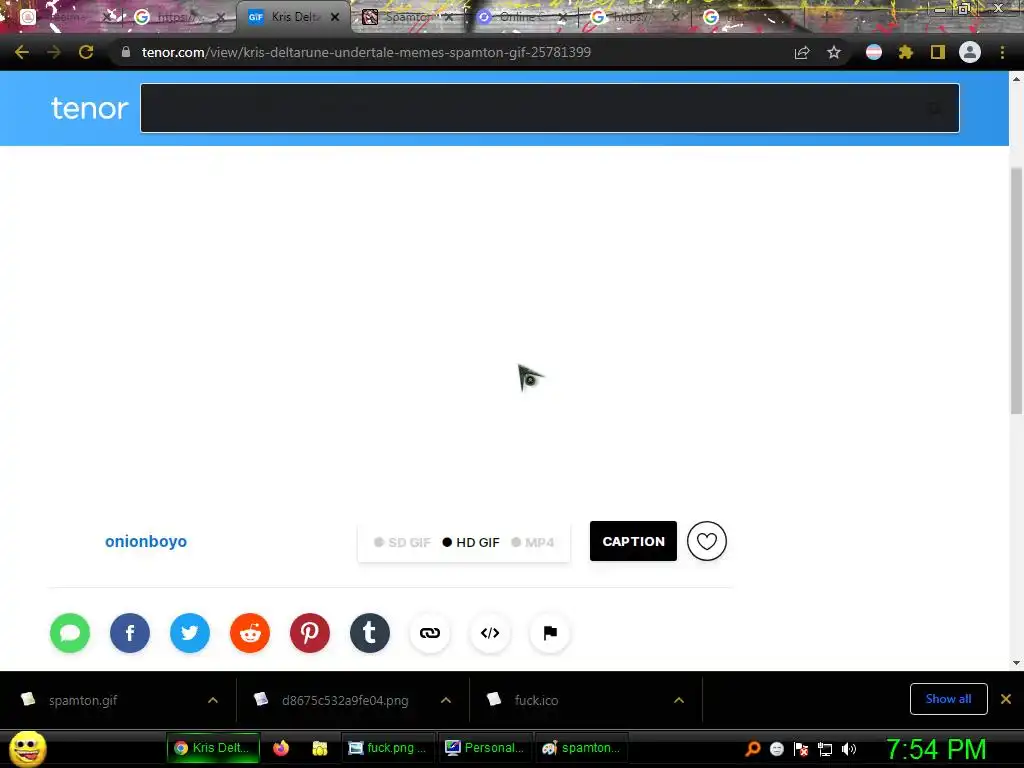Switch to spamton... paint taskbar window
Image resolution: width=1024 pixels, height=768 pixels.
click(581, 748)
